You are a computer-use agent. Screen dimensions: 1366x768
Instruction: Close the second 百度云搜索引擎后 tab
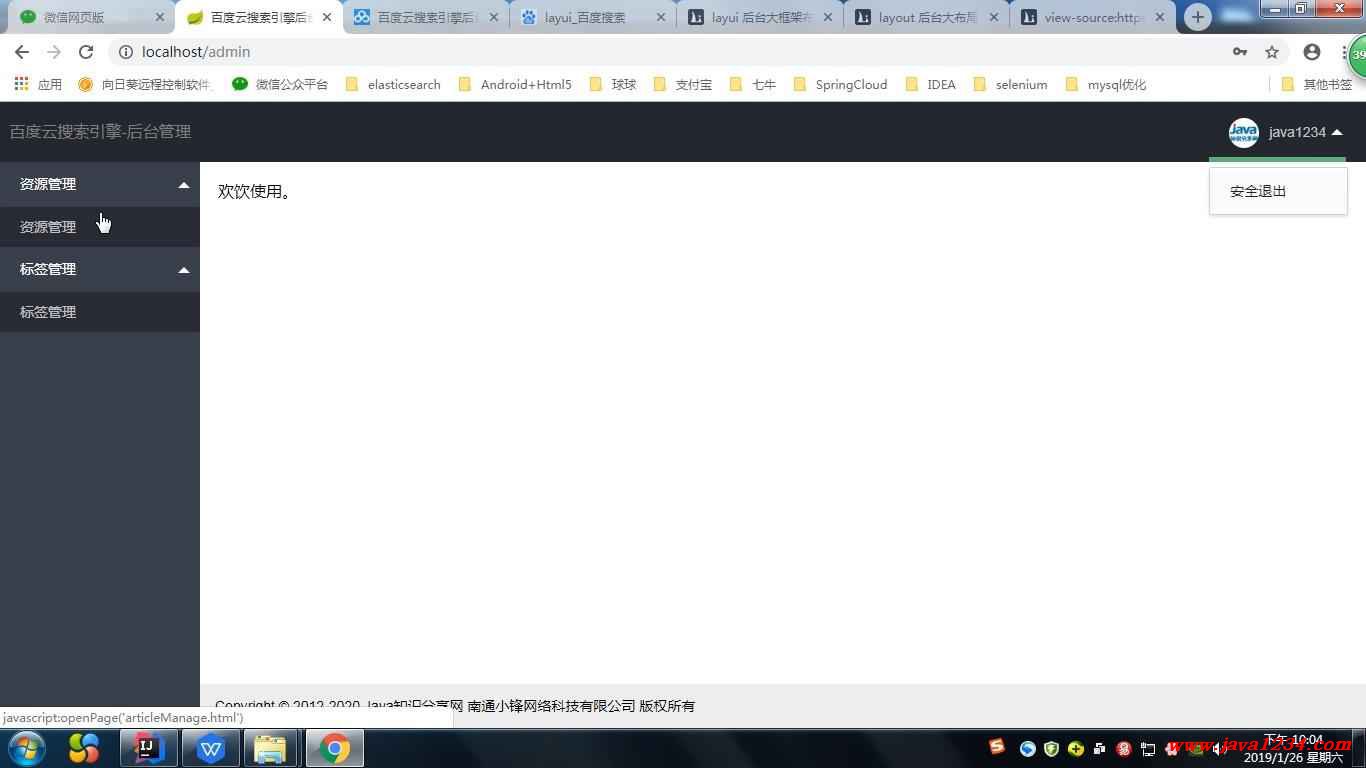(494, 17)
